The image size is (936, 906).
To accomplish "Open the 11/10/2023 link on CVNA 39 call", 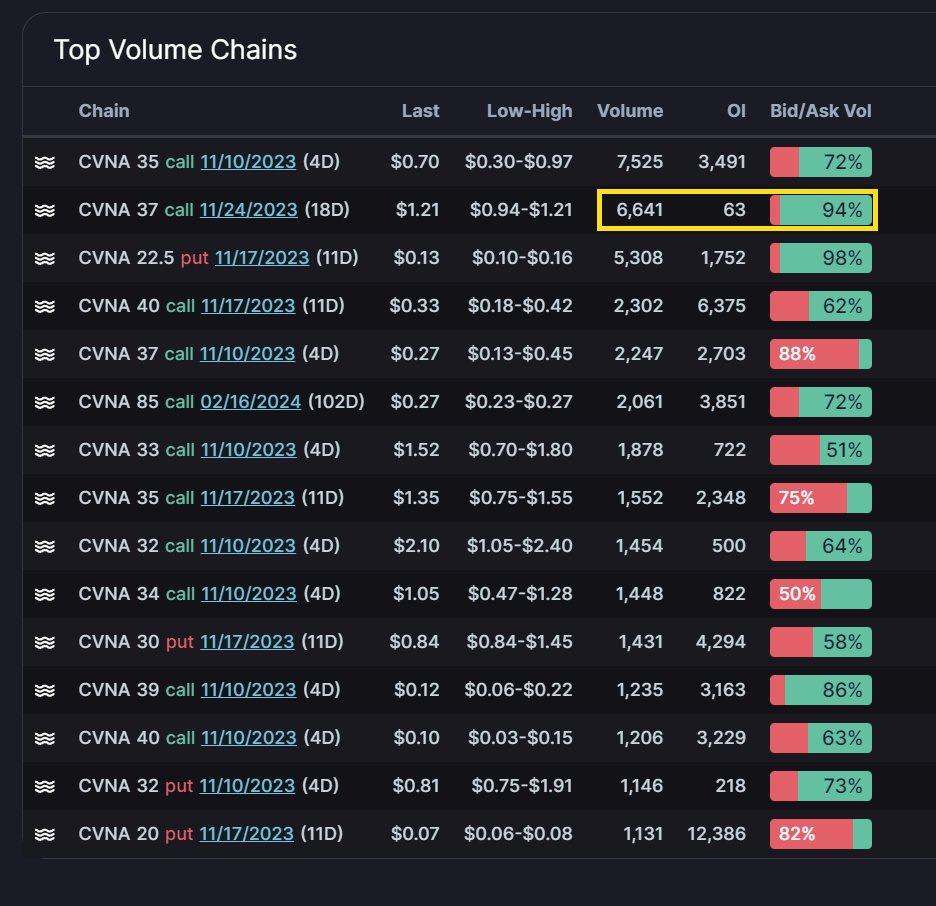I will coord(248,690).
